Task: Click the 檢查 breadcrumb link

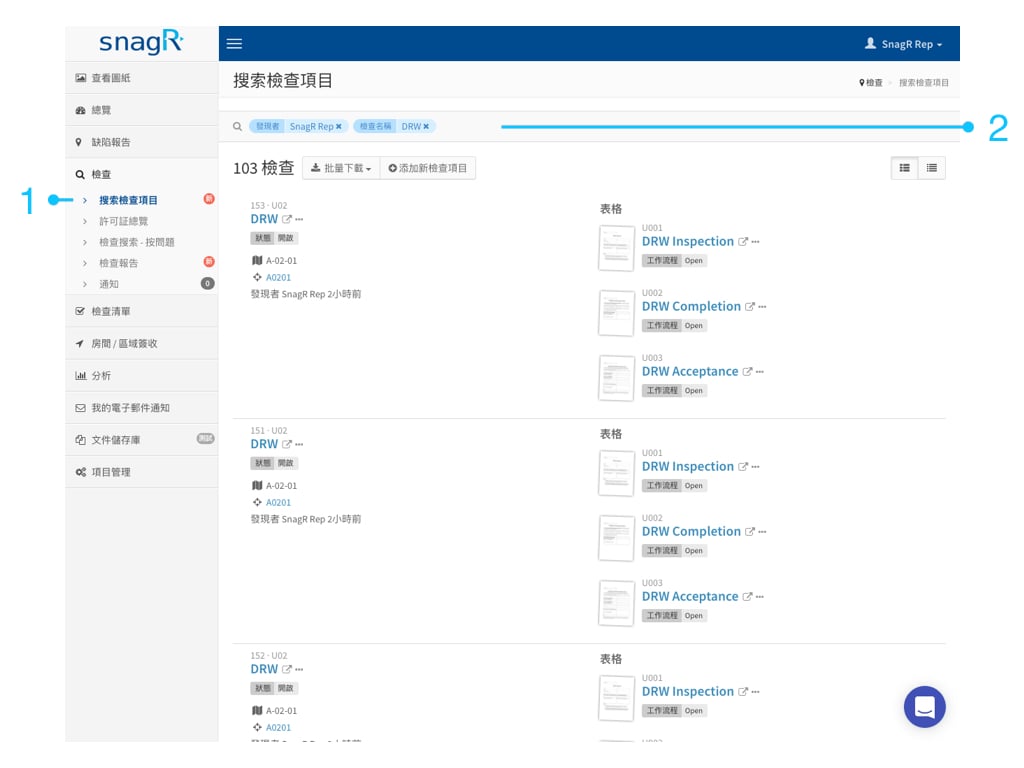Action: point(871,82)
